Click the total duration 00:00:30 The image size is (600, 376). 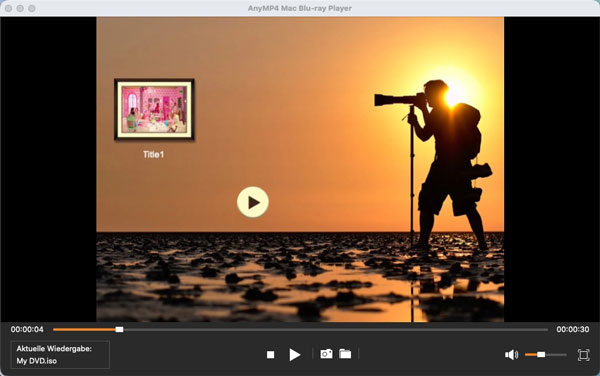[573, 329]
